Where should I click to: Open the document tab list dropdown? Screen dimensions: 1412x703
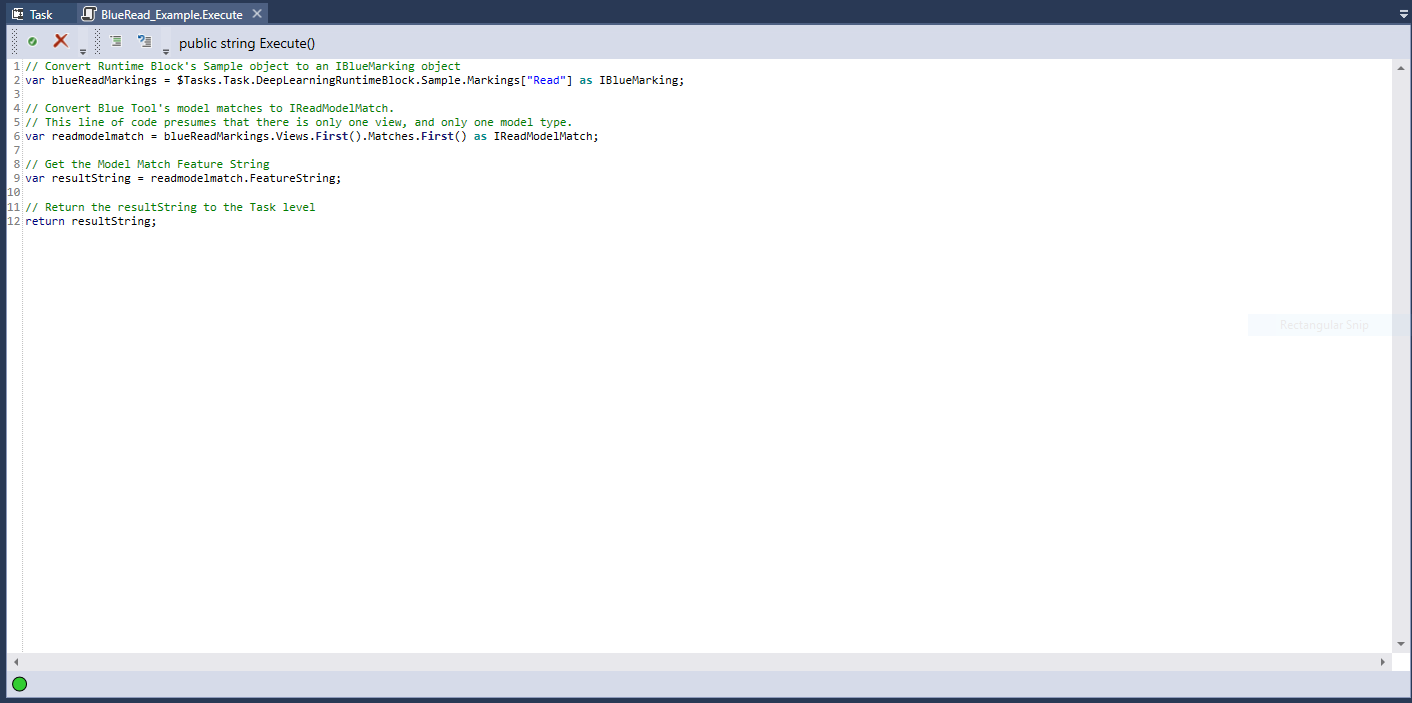point(1403,15)
